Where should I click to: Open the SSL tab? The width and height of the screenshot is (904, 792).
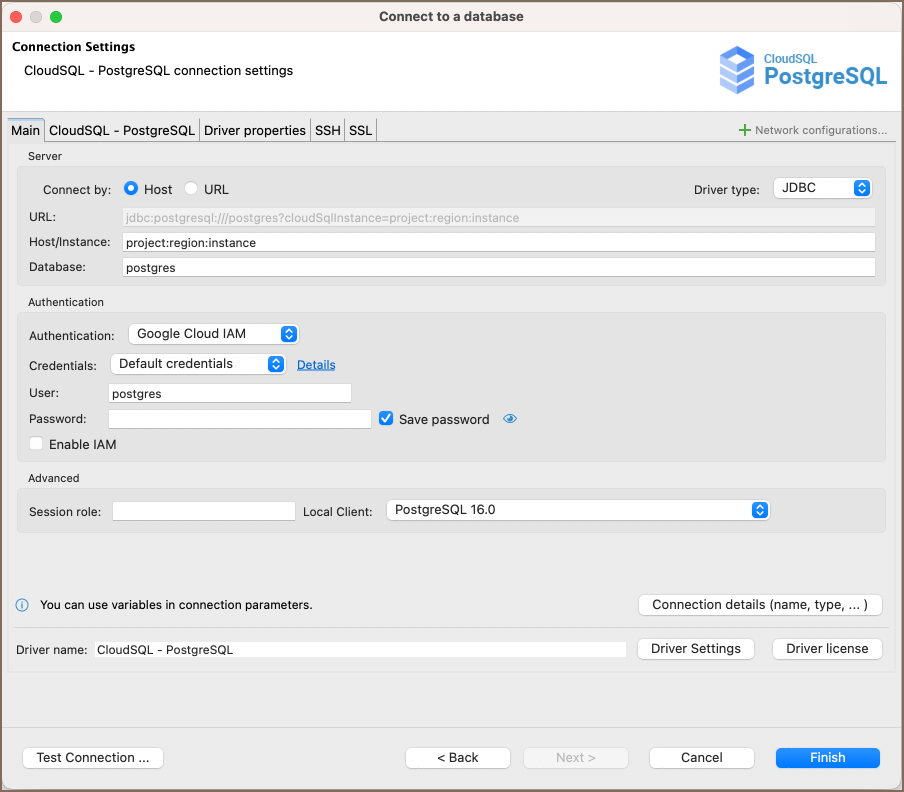pyautogui.click(x=360, y=130)
